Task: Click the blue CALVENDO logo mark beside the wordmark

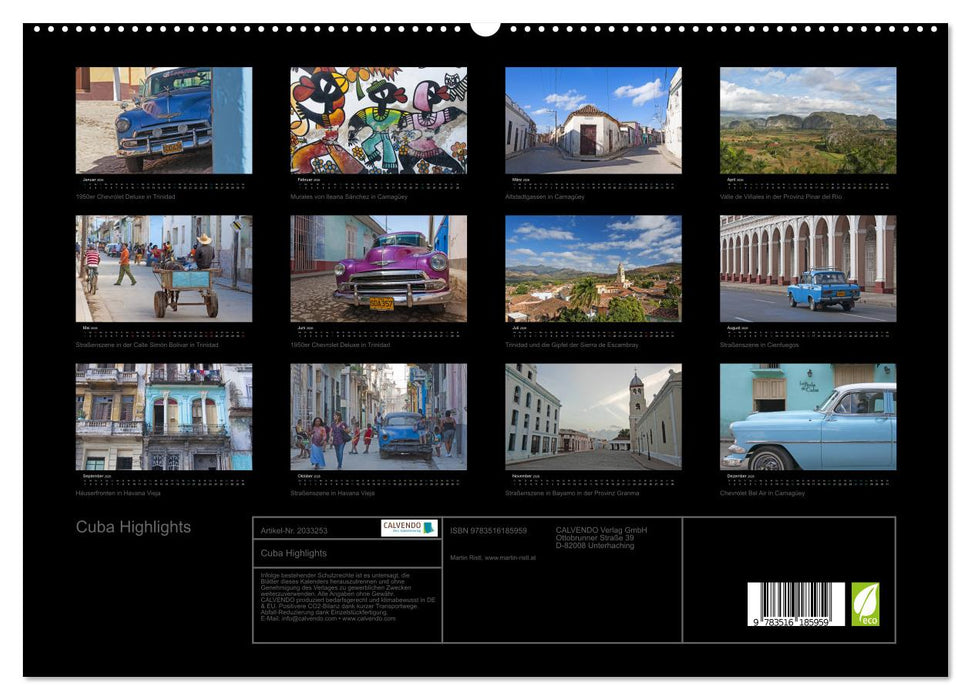Action: point(427,527)
